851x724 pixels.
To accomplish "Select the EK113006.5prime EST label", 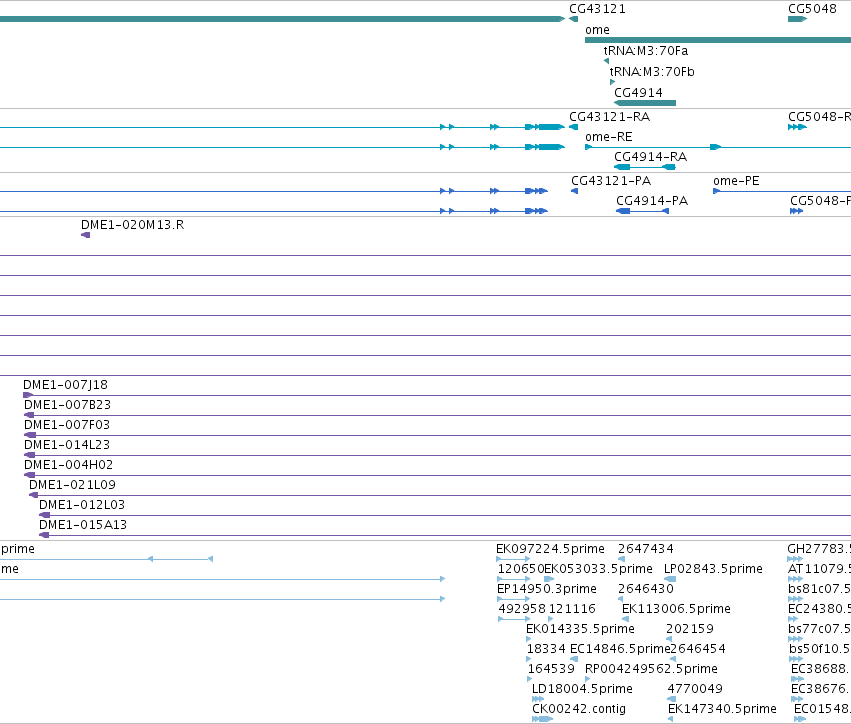I will tap(676, 609).
